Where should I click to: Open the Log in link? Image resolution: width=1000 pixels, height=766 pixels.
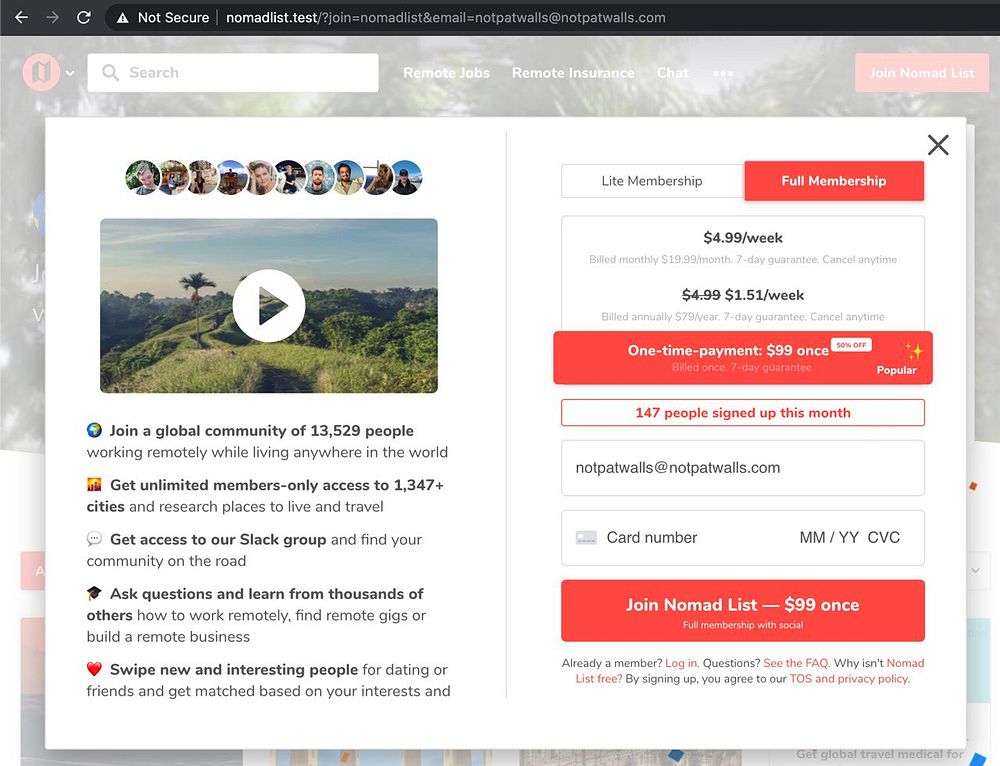(x=681, y=663)
